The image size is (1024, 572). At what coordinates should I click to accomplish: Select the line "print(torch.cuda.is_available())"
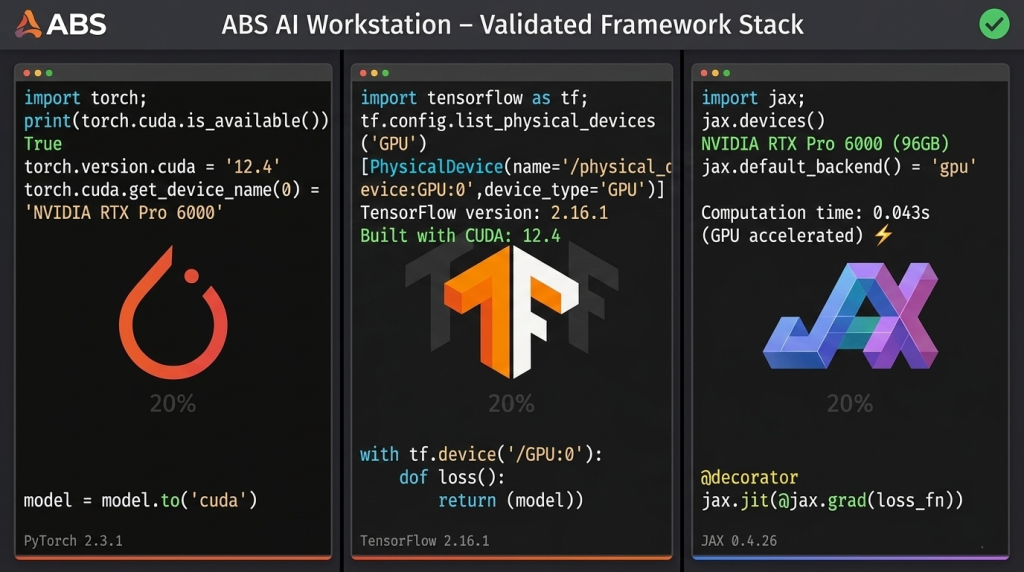click(176, 121)
